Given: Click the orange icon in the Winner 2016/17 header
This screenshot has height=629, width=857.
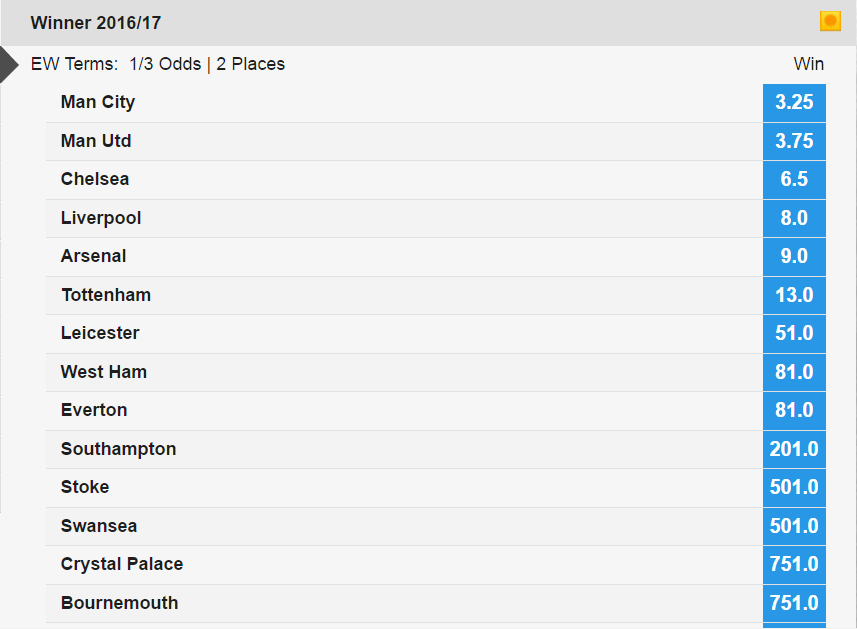Looking at the screenshot, I should click(830, 21).
